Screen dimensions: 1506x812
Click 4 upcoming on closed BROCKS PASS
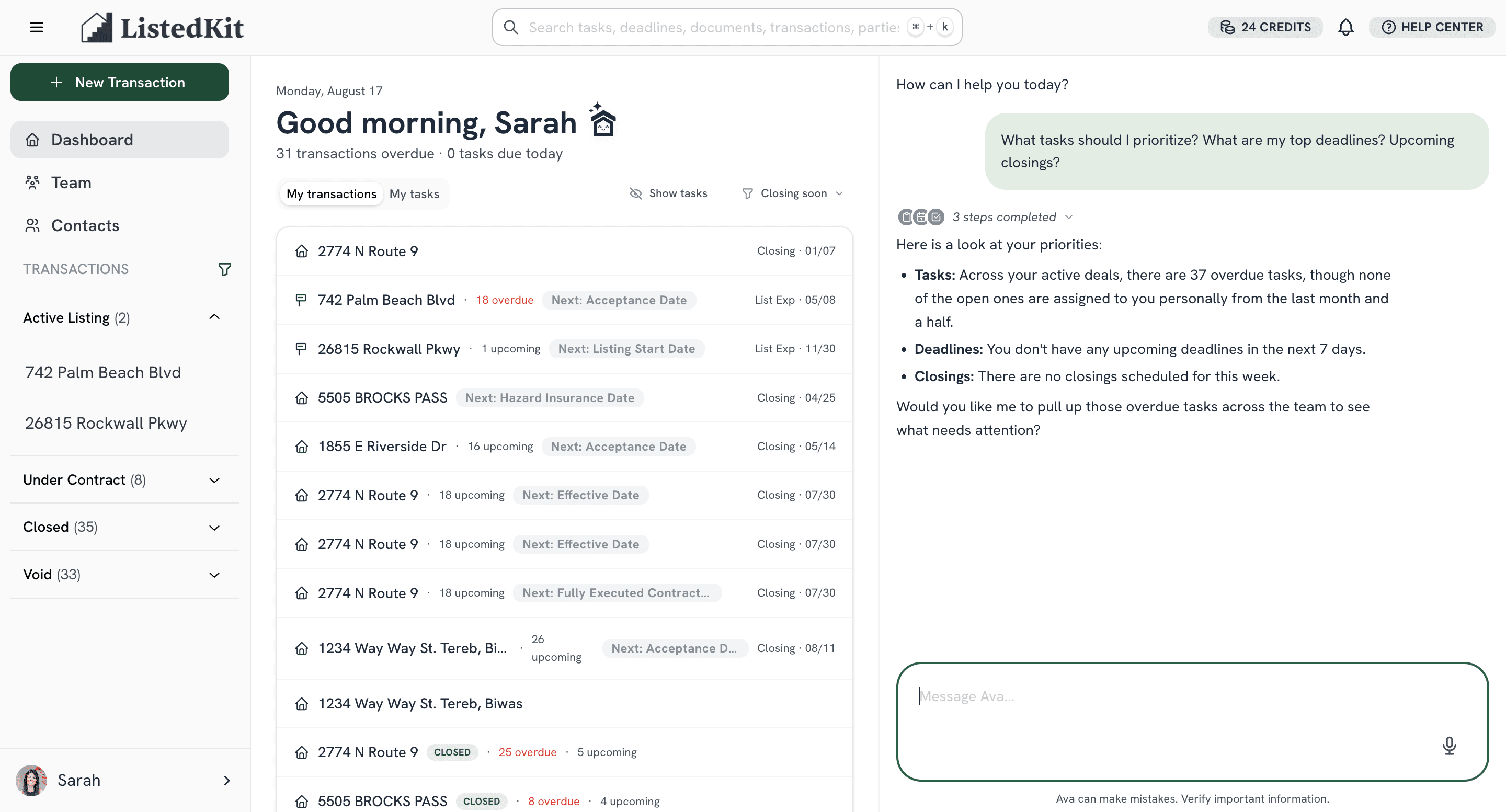coord(629,802)
